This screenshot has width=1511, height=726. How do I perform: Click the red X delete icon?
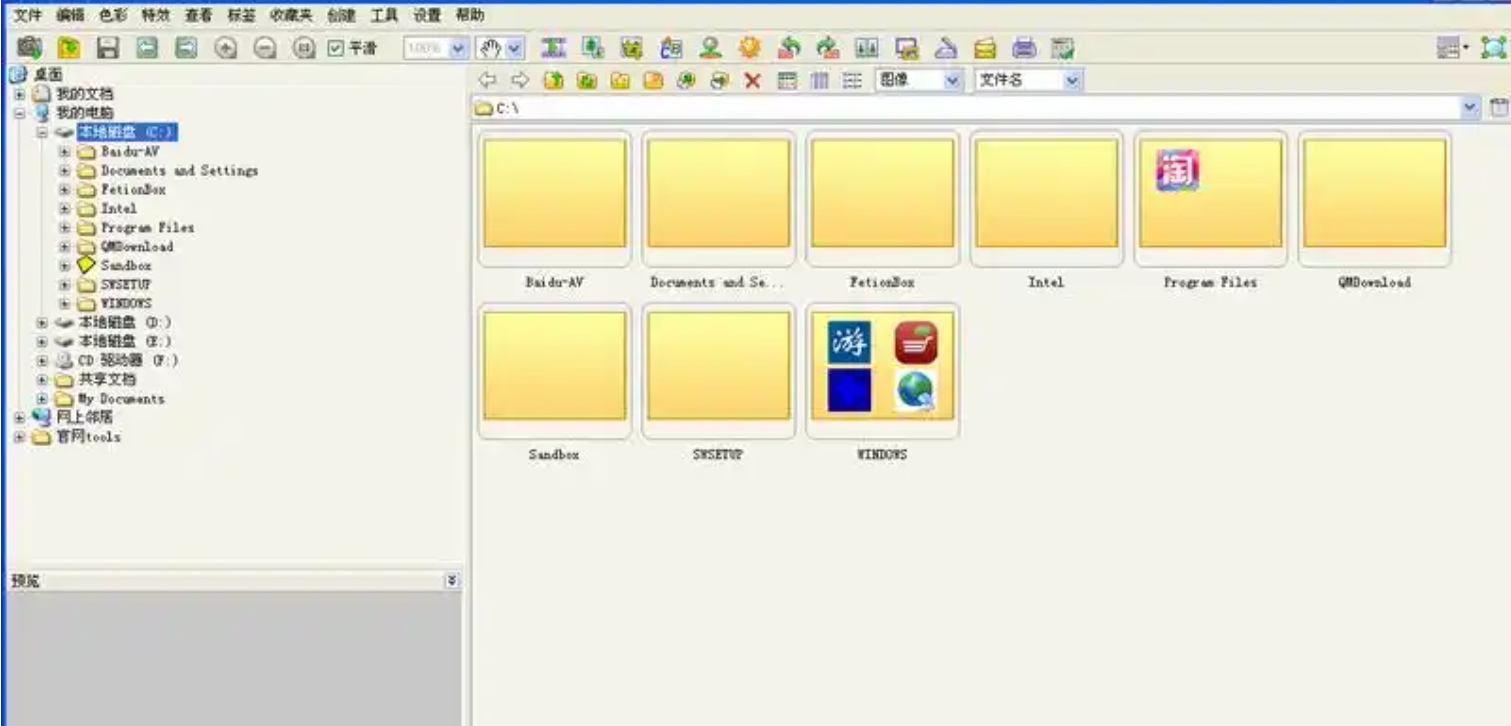[x=752, y=80]
